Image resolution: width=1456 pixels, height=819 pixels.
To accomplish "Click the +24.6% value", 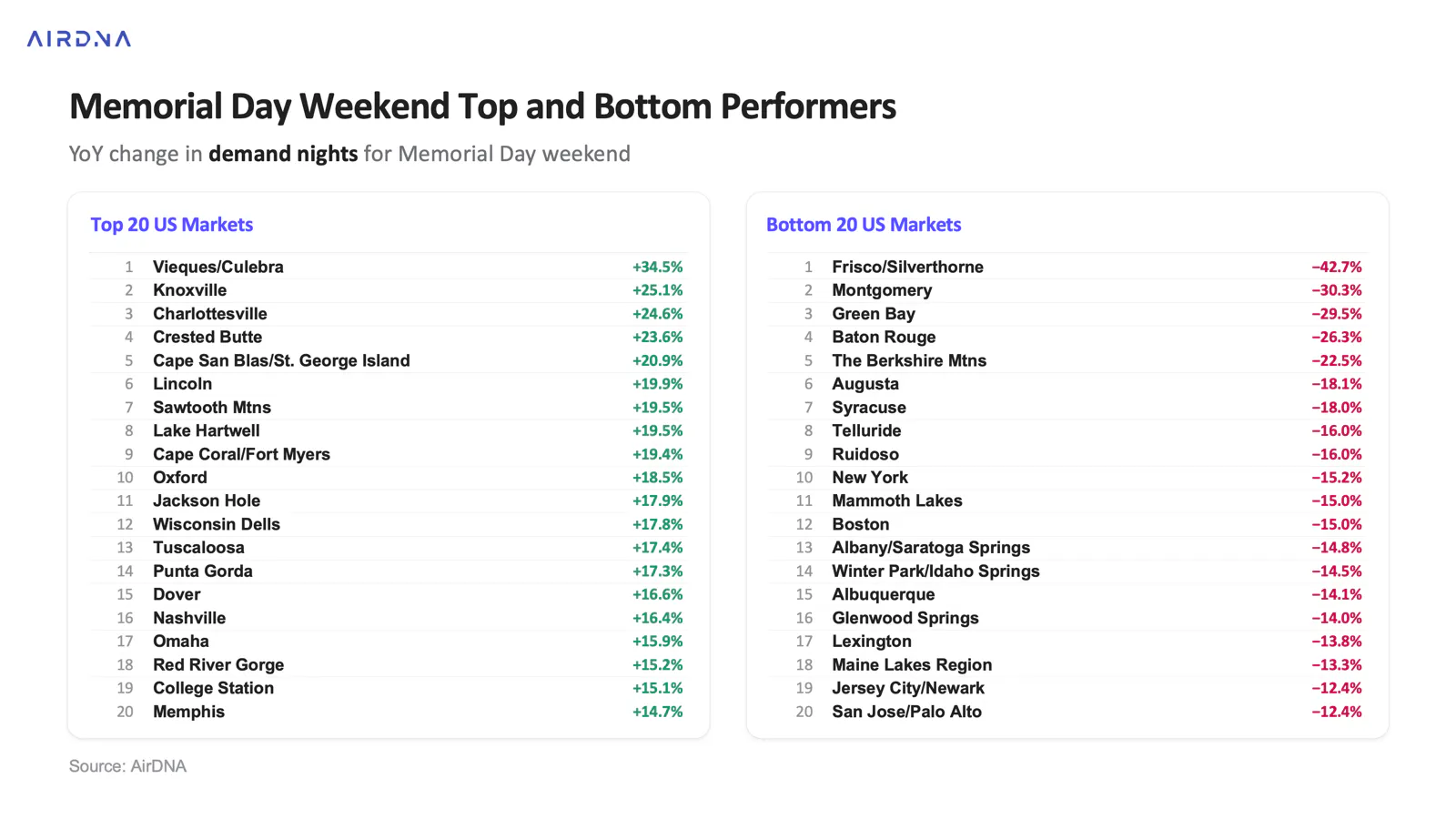I will 658,314.
